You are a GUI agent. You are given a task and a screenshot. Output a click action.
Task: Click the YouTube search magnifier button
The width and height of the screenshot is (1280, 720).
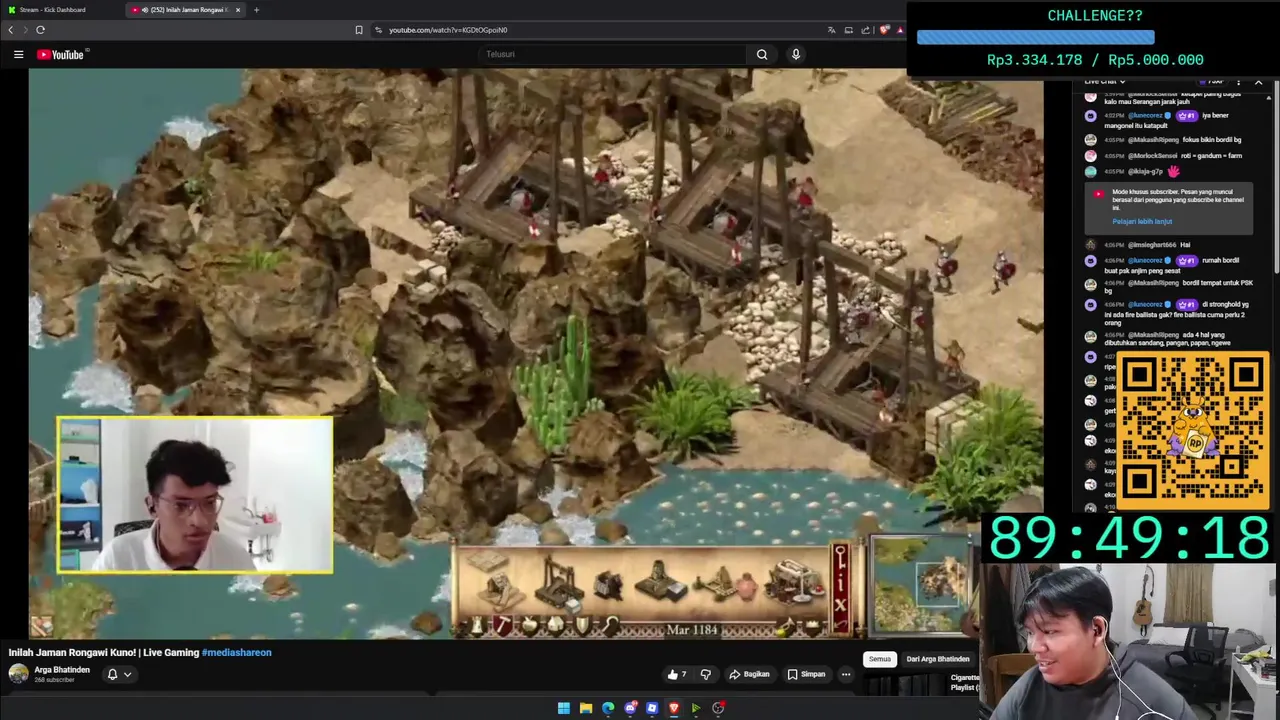762,54
